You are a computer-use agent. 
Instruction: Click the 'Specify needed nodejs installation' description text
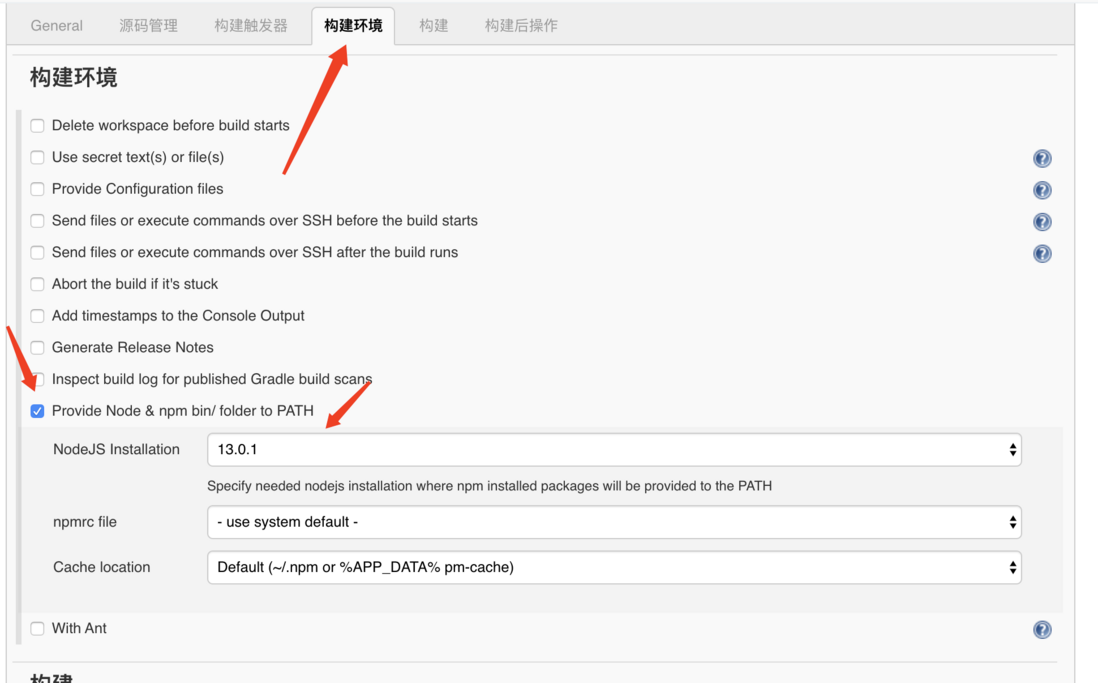point(489,486)
